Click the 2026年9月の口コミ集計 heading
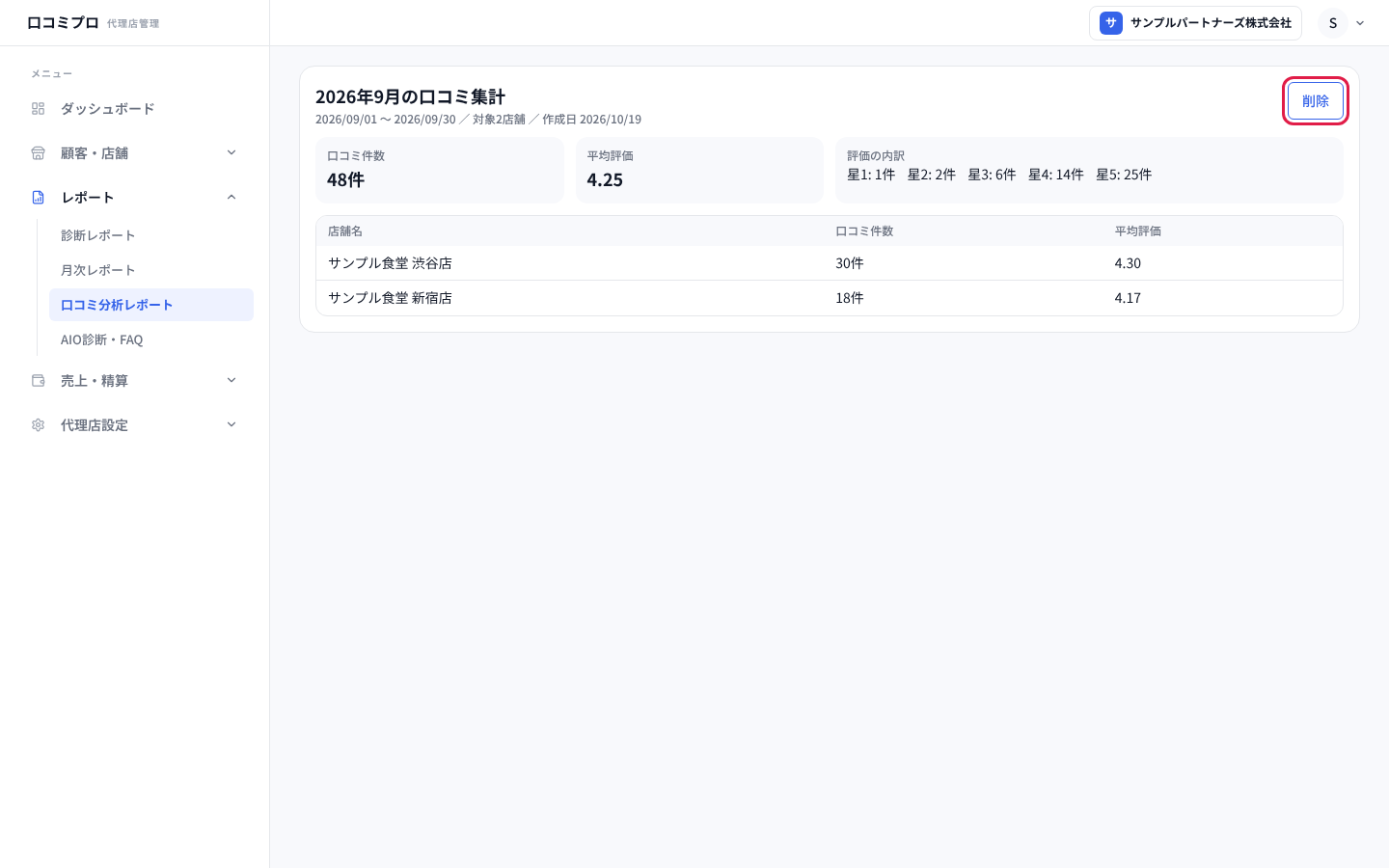Screen dimensions: 1389x868 pos(410,96)
